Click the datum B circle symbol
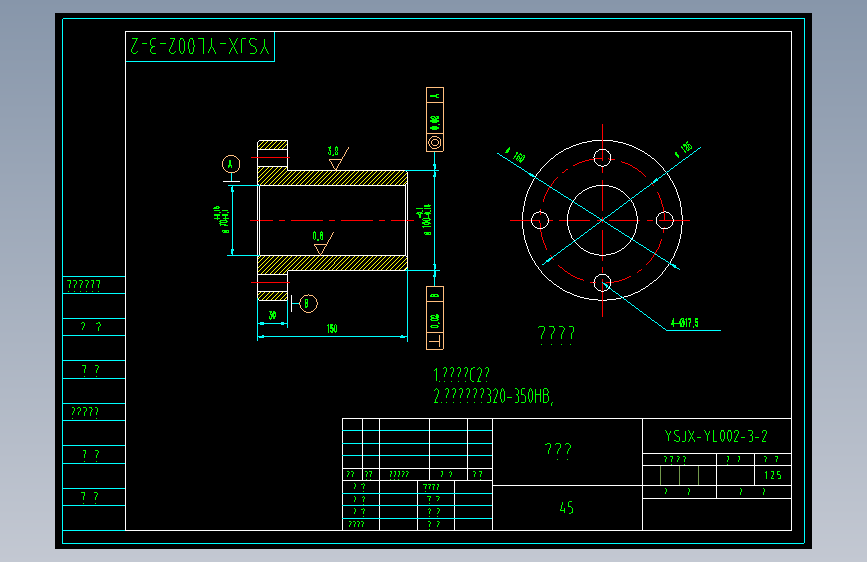The height and width of the screenshot is (562, 867). pyautogui.click(x=309, y=304)
